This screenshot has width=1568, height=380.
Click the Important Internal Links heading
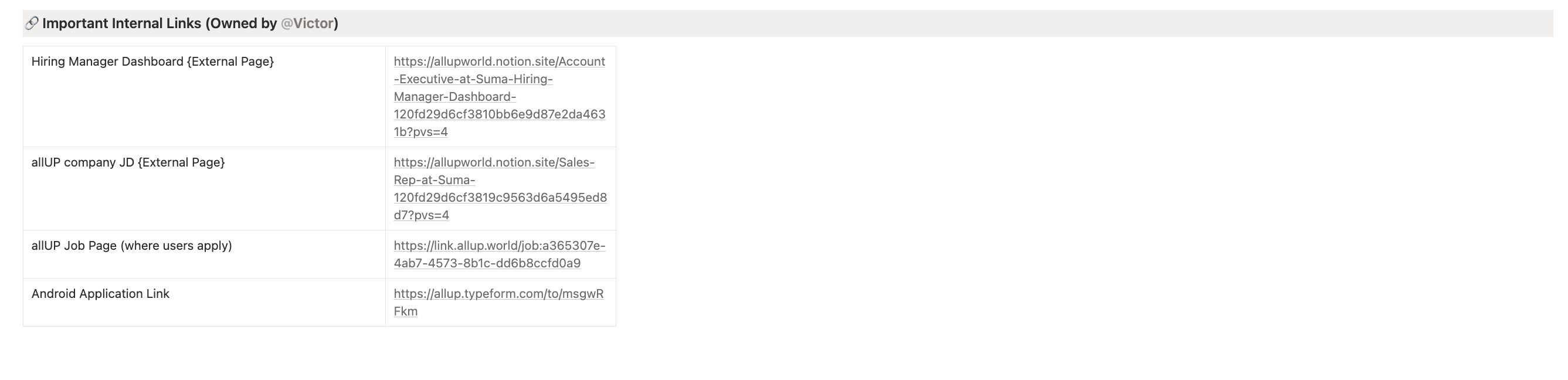[x=152, y=23]
